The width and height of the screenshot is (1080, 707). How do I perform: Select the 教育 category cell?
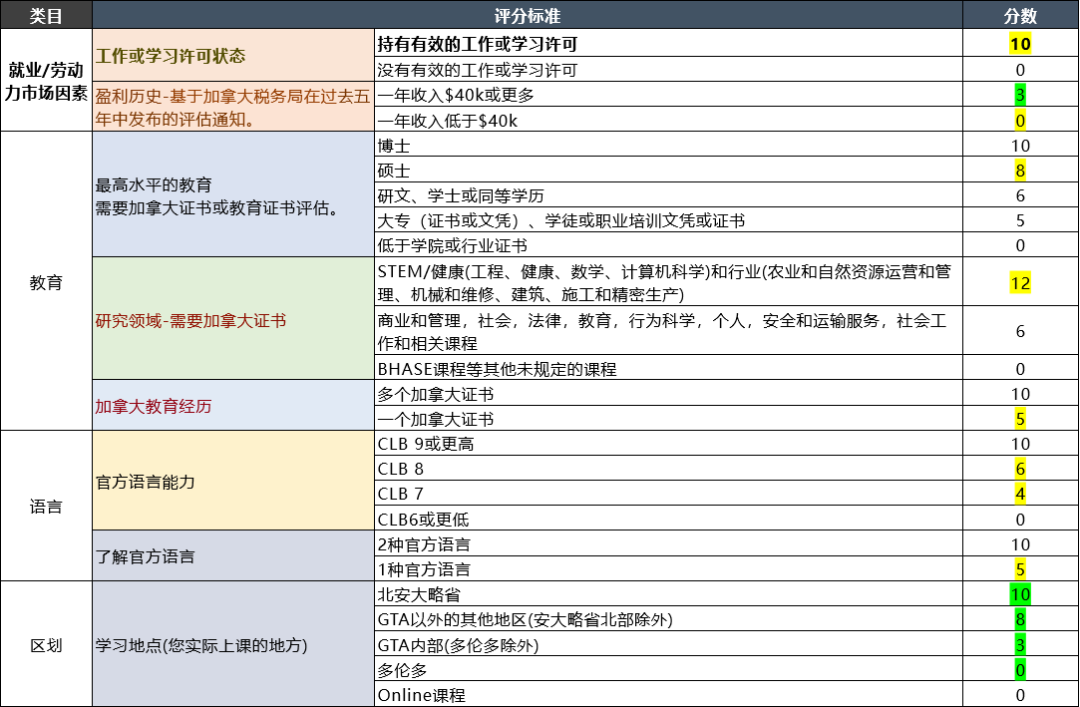point(46,281)
